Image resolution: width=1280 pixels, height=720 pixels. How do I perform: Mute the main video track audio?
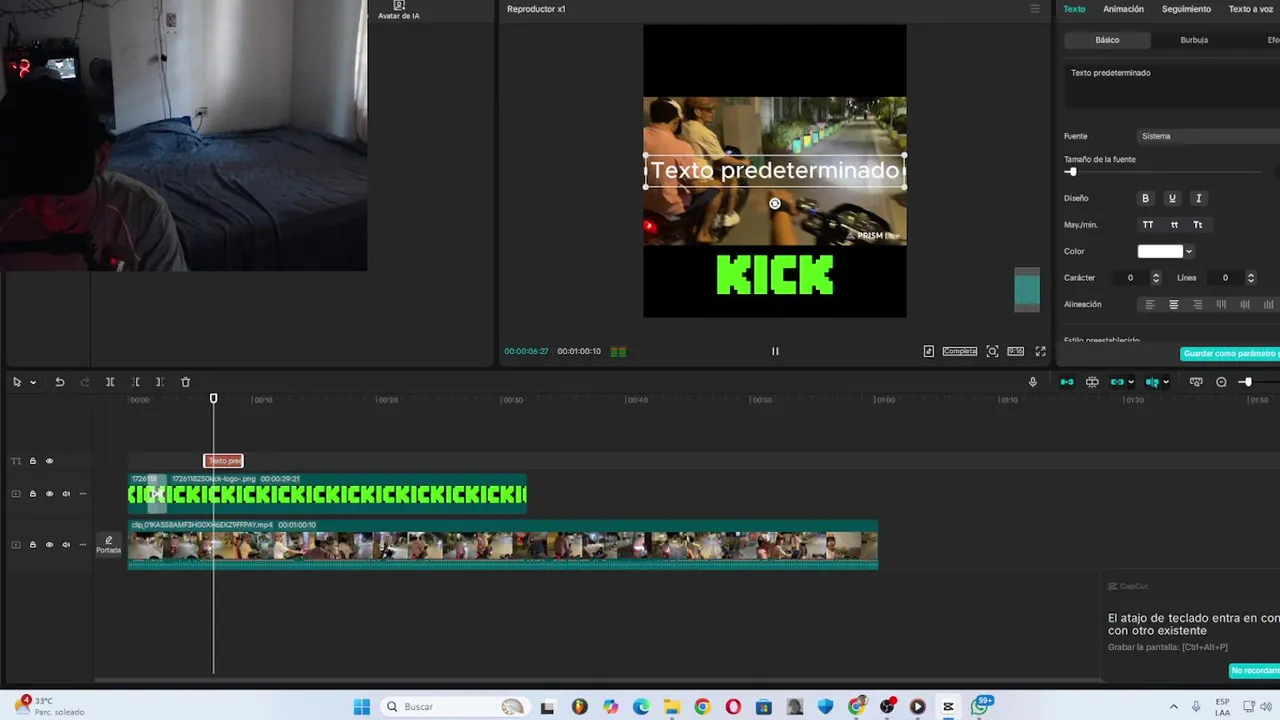[66, 545]
